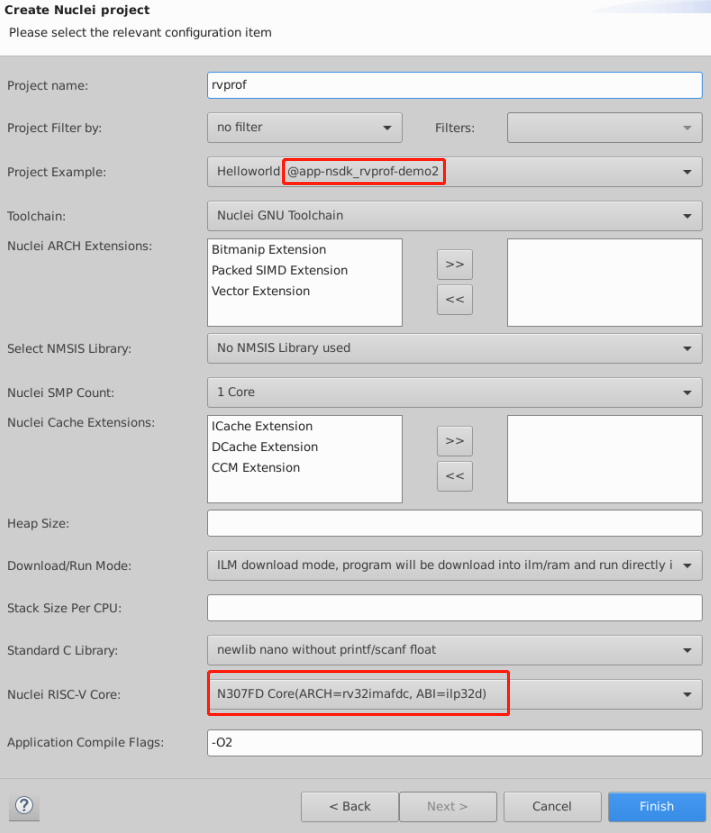Open the Toolchain dropdown
Image resolution: width=711 pixels, height=833 pixels.
(x=455, y=216)
